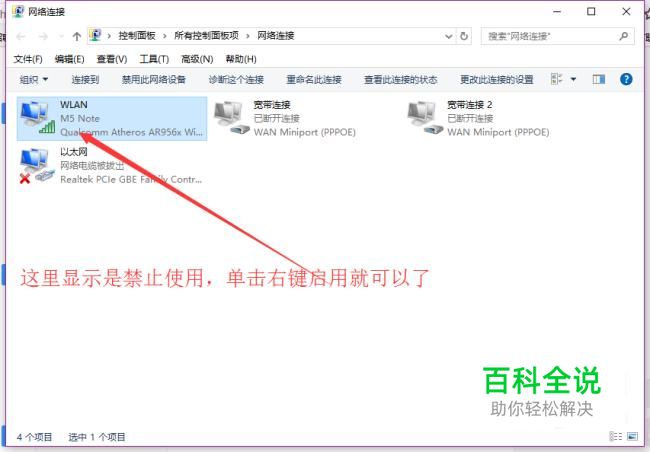650x452 pixels.
Task: Click 网络电缆被拔出 status text
Action: pyautogui.click(x=92, y=166)
